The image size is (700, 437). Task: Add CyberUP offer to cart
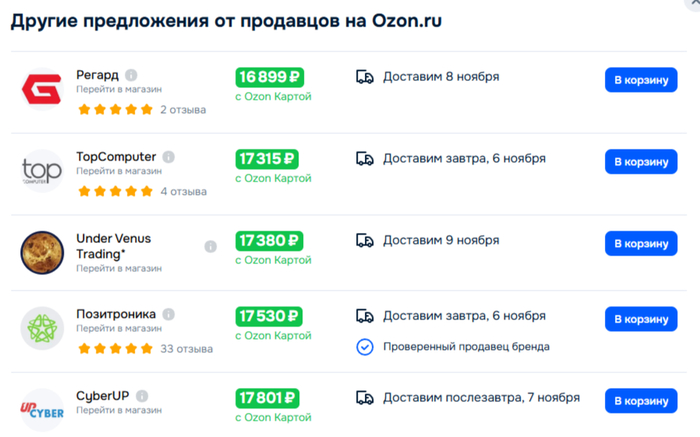pos(640,401)
